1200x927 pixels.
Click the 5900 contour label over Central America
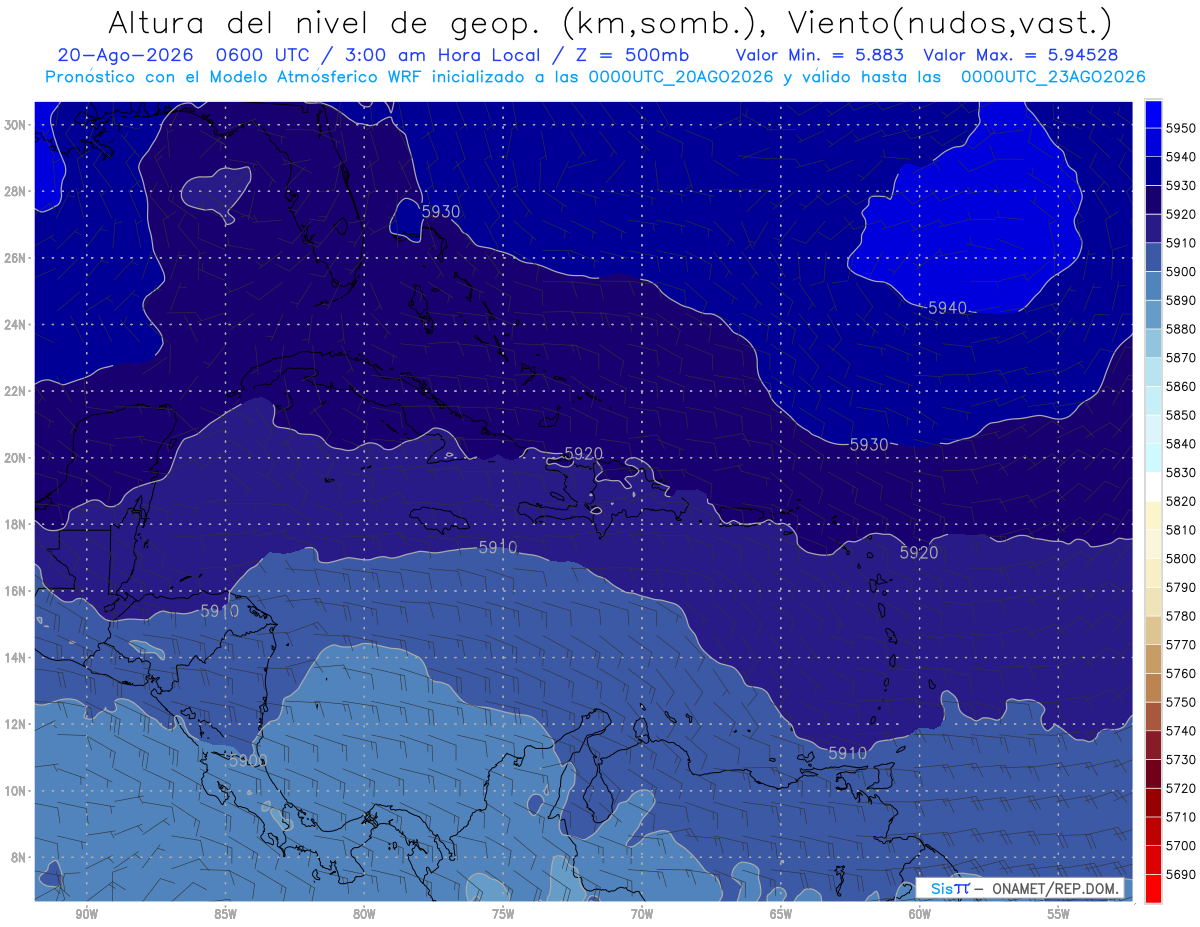tap(247, 761)
